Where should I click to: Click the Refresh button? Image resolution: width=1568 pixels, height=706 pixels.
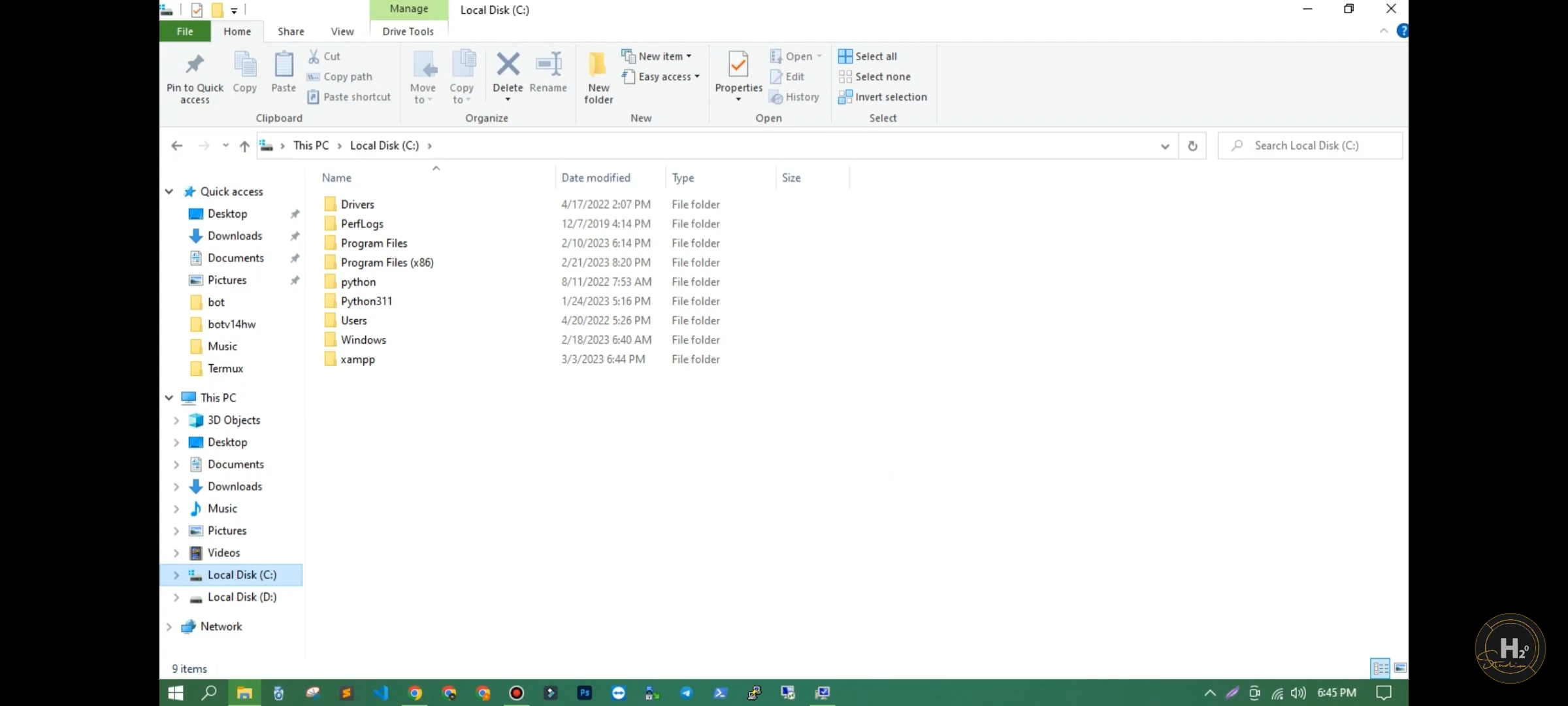click(x=1192, y=146)
